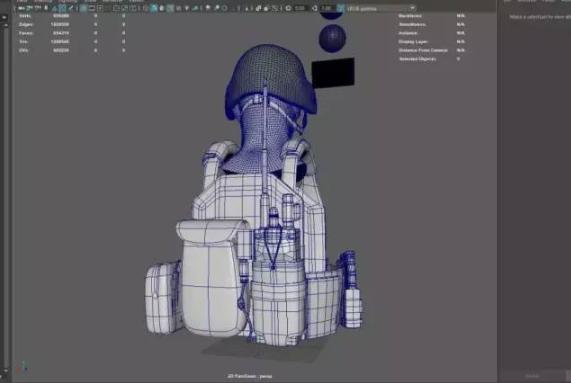Click the camera Bookmarks icon
The height and width of the screenshot is (383, 571).
tap(46, 8)
